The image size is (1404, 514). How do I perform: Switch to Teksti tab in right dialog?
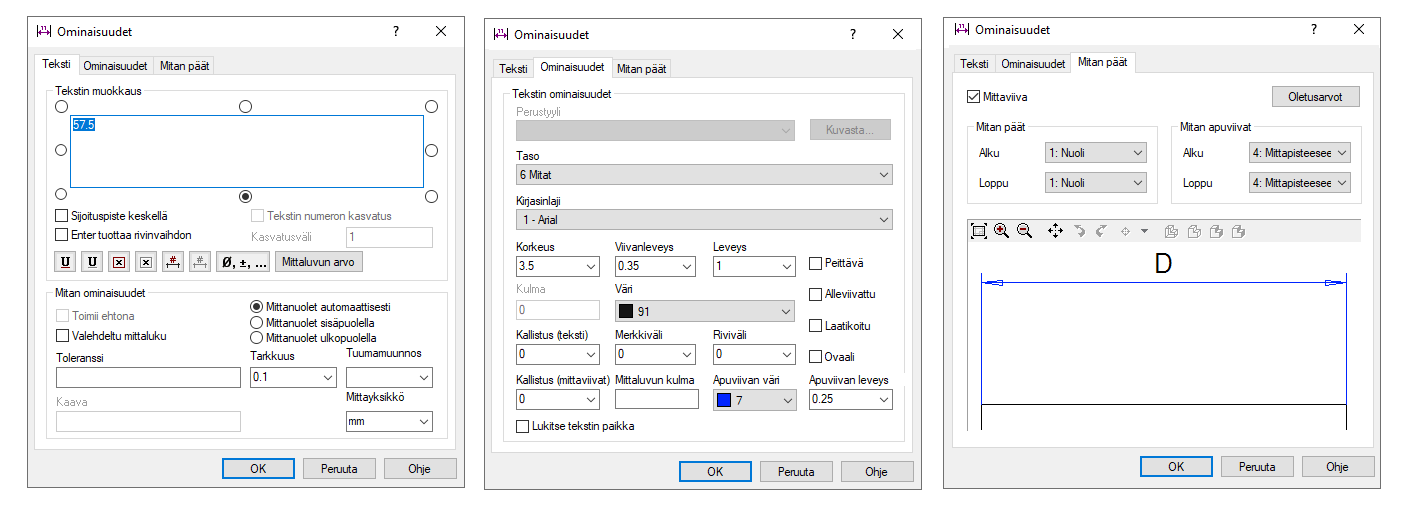point(974,63)
